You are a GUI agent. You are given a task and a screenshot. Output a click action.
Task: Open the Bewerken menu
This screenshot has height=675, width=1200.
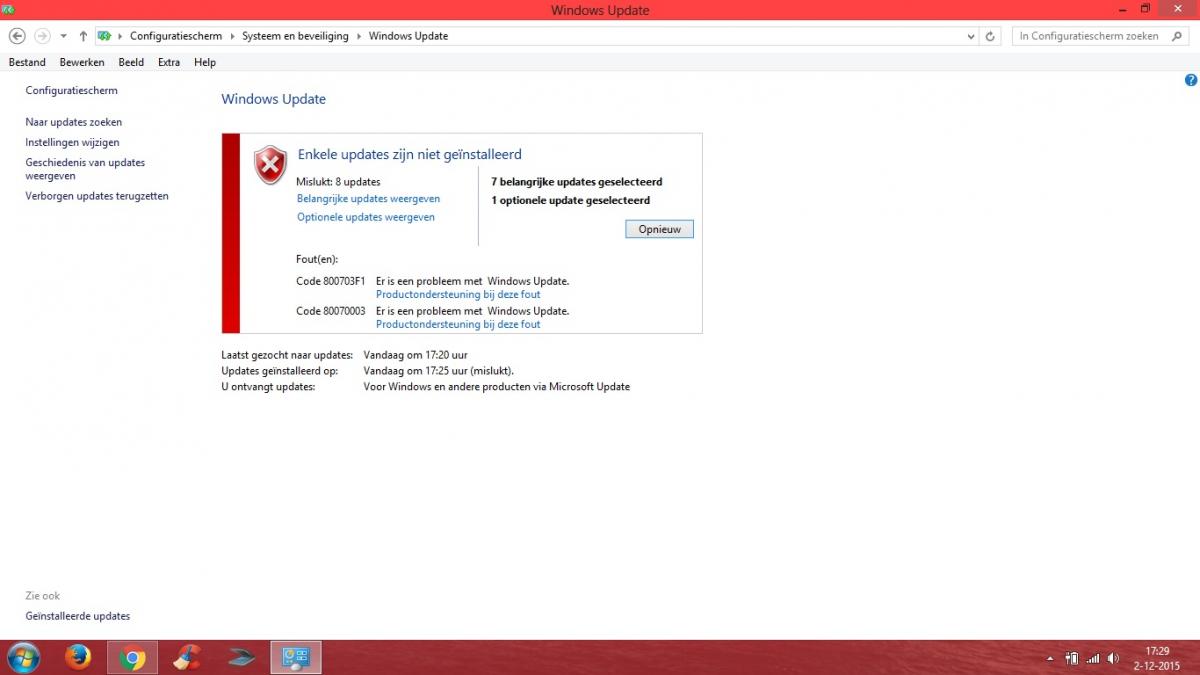(x=82, y=62)
